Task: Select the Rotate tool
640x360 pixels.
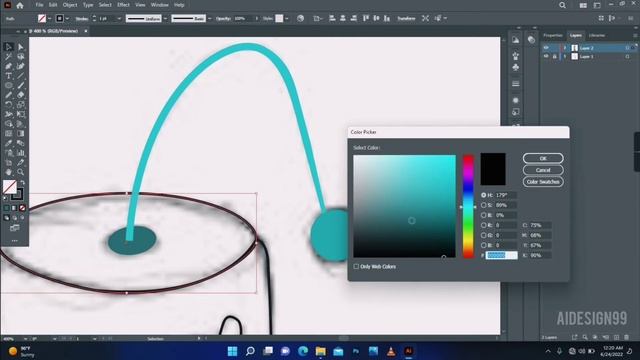Action: (x=9, y=105)
